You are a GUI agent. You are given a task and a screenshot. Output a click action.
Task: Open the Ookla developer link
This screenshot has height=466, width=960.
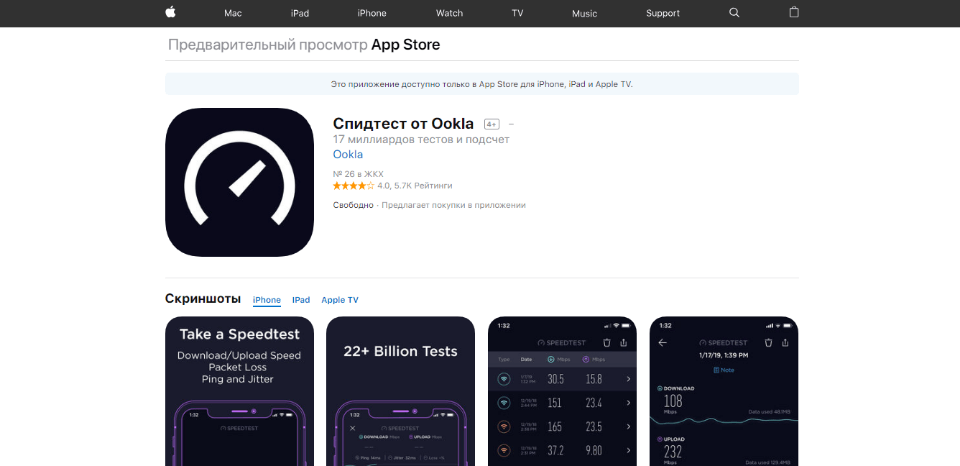coord(348,154)
